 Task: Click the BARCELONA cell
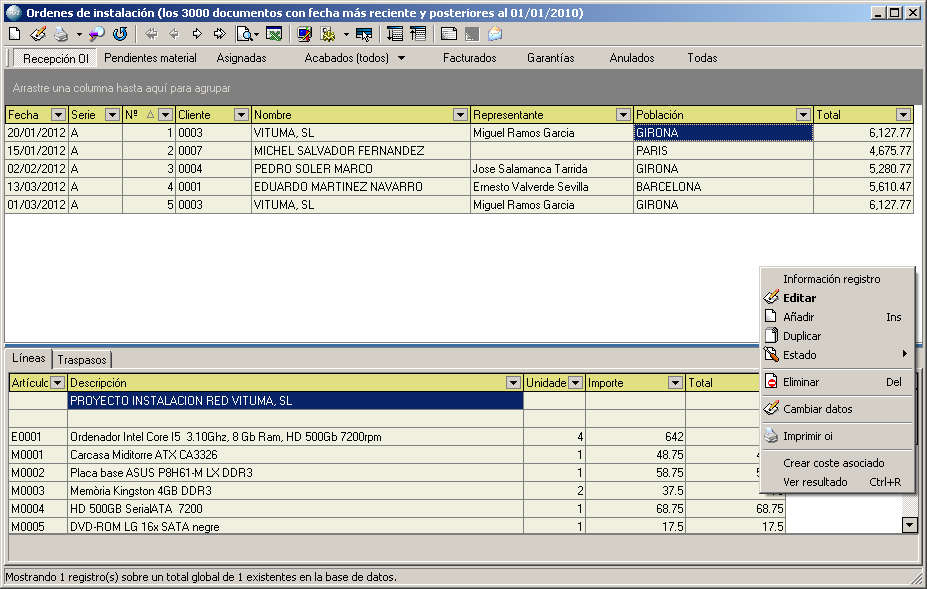pos(723,187)
